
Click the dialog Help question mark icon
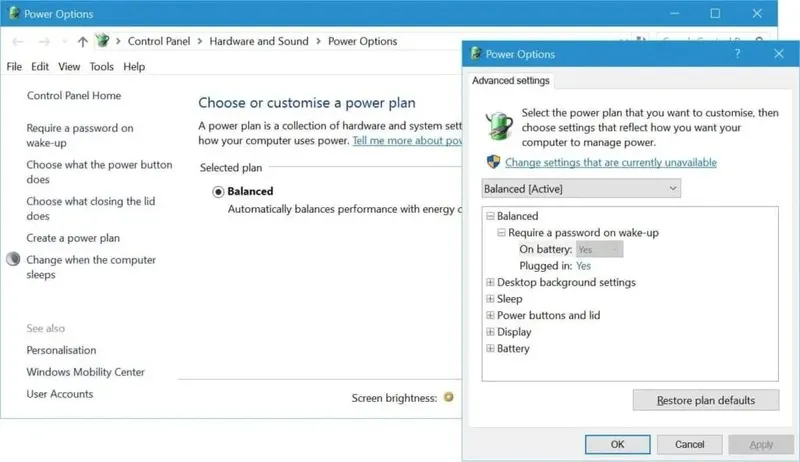click(x=737, y=54)
